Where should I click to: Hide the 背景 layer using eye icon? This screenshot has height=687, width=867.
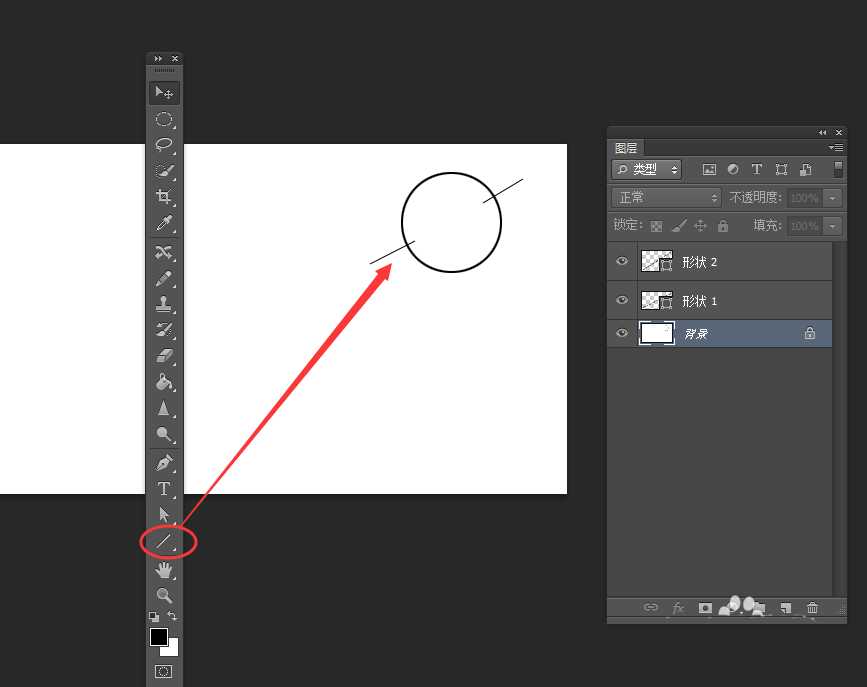[x=622, y=334]
